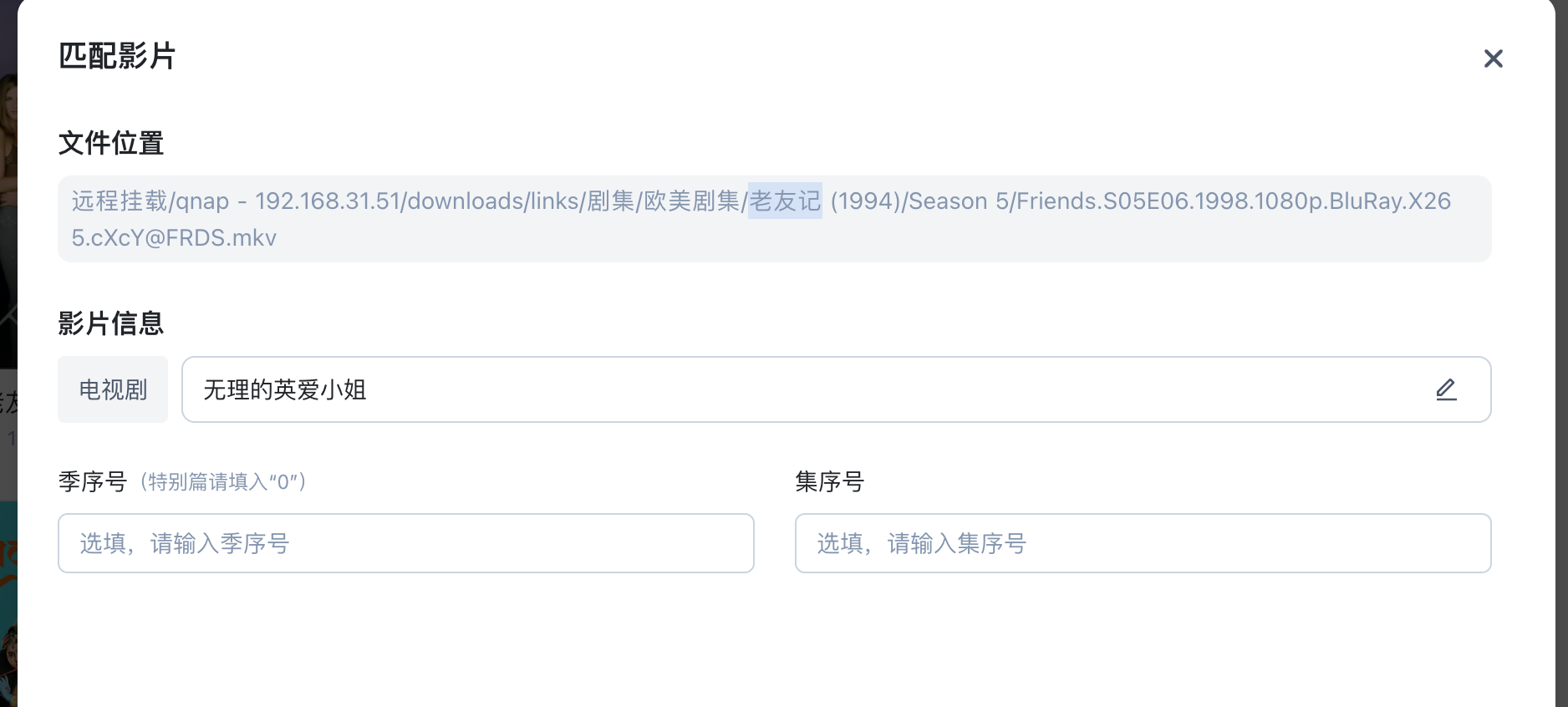Click the highlighted 老友记 text in path

pyautogui.click(x=785, y=201)
